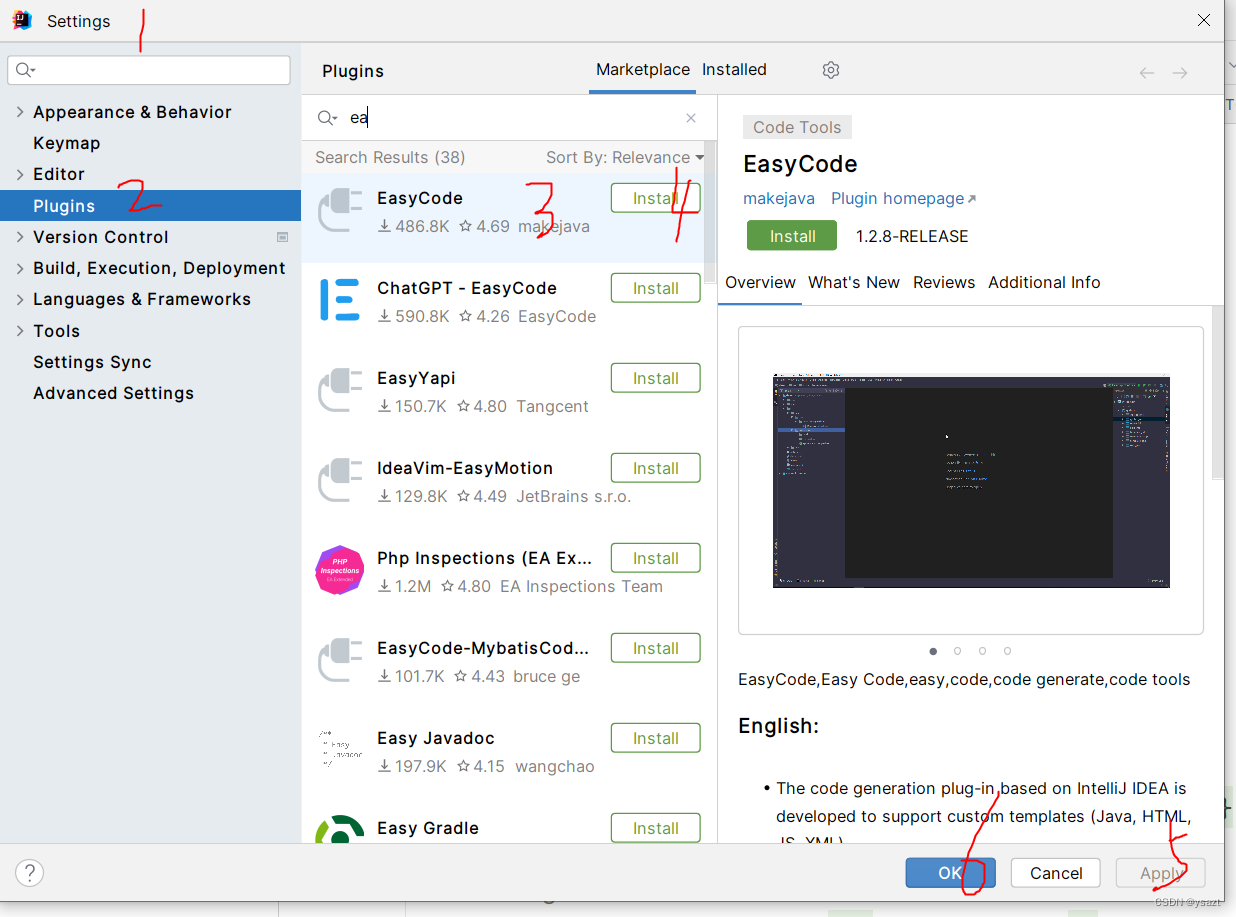The width and height of the screenshot is (1236, 917).
Task: Open the Plugin homepage link
Action: pyautogui.click(x=903, y=199)
